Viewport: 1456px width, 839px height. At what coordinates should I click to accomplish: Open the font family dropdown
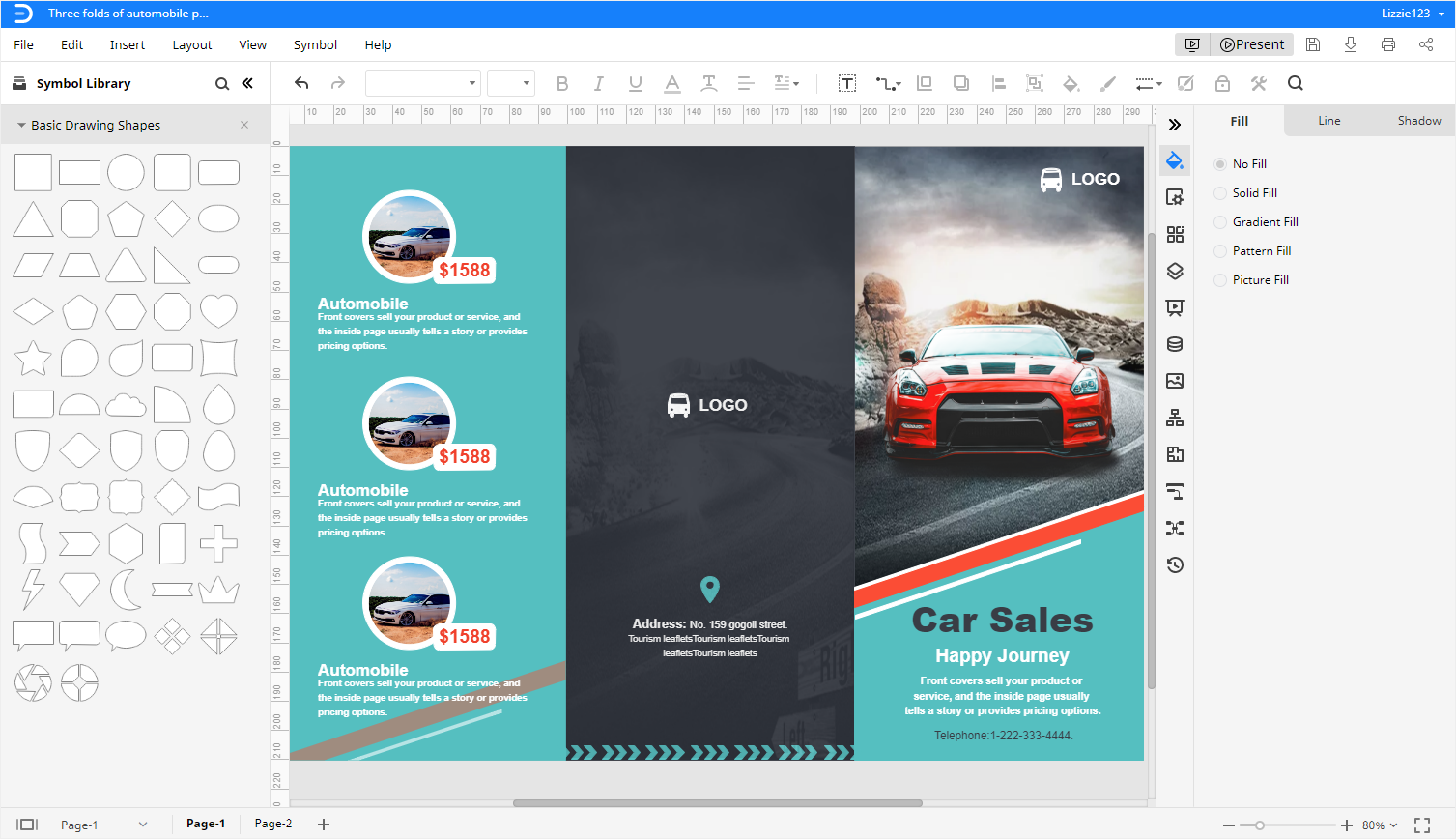(422, 82)
